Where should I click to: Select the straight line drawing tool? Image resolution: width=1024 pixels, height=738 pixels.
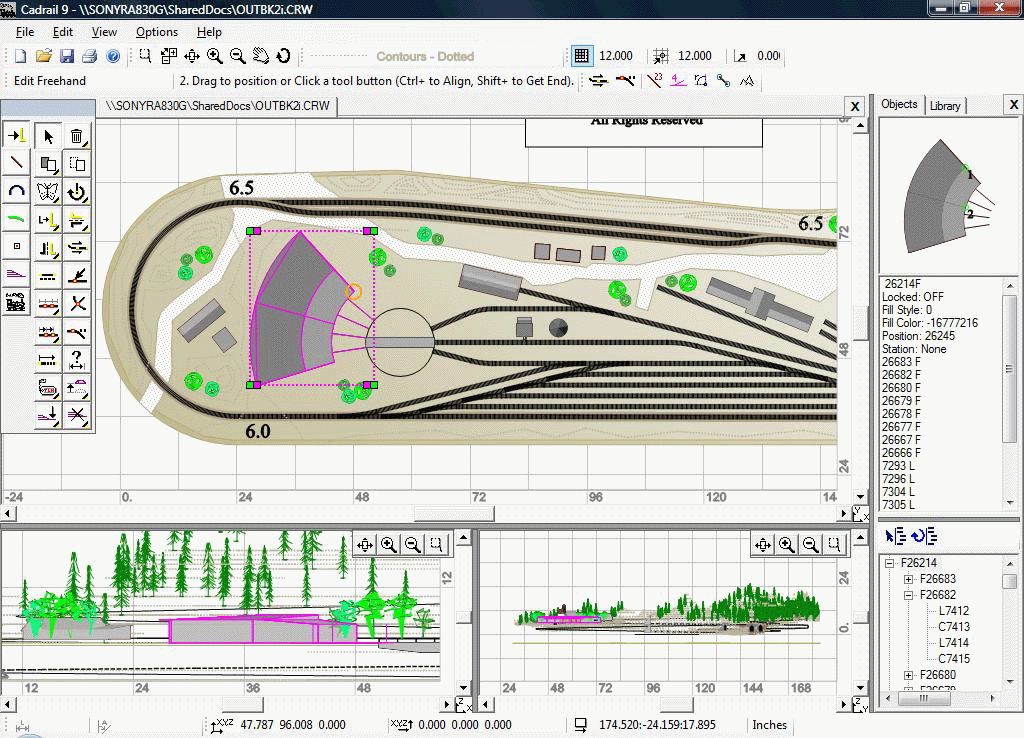pos(17,163)
